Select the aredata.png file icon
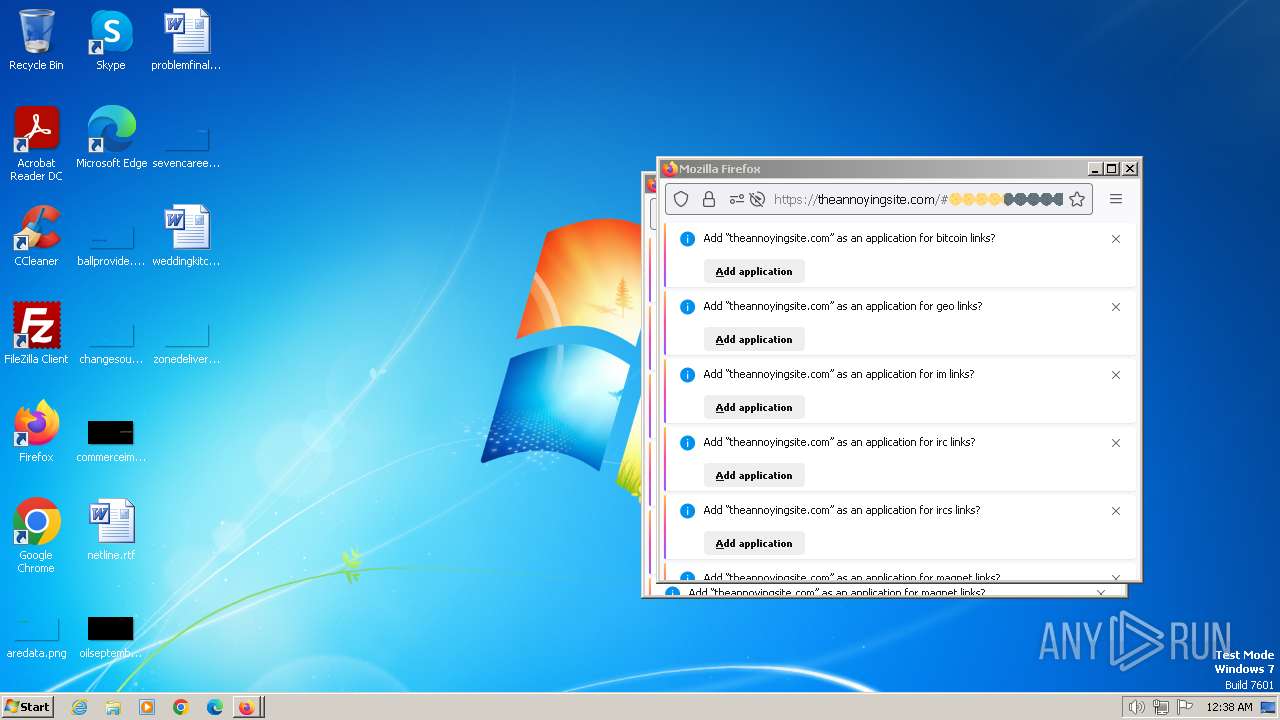This screenshot has width=1280, height=720. click(x=36, y=636)
